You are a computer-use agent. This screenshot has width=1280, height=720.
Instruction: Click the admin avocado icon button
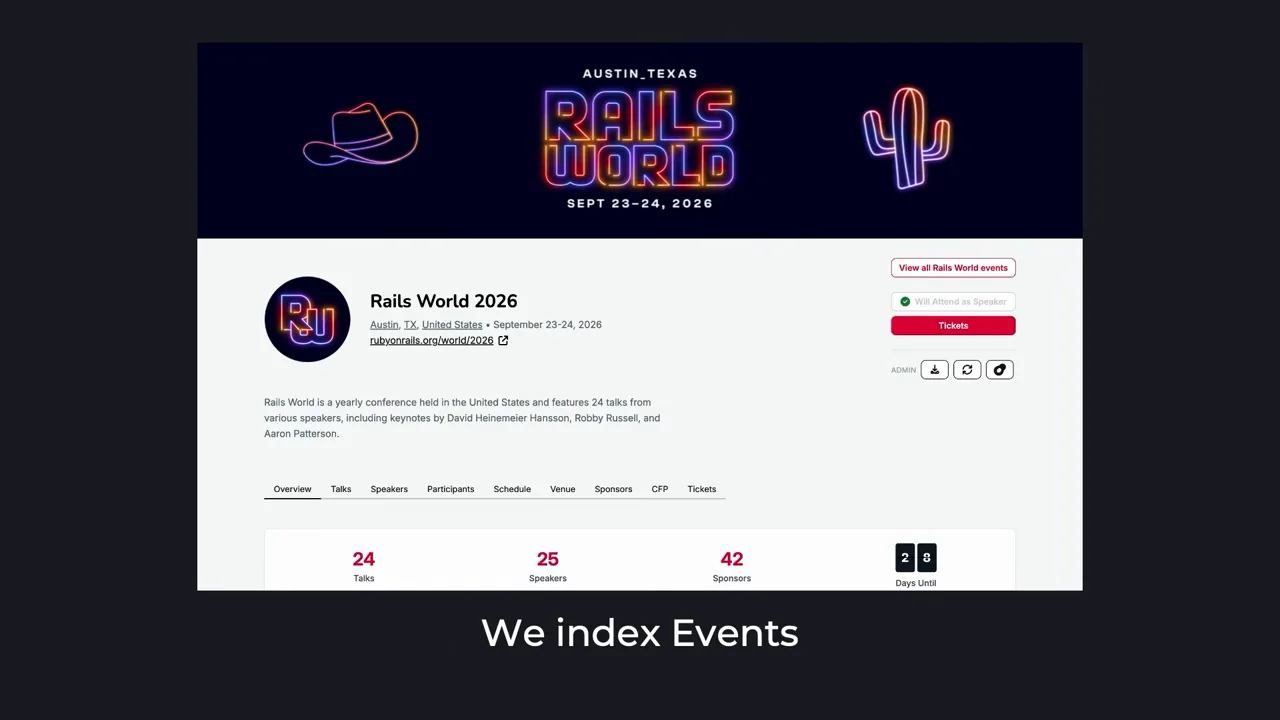(1000, 370)
